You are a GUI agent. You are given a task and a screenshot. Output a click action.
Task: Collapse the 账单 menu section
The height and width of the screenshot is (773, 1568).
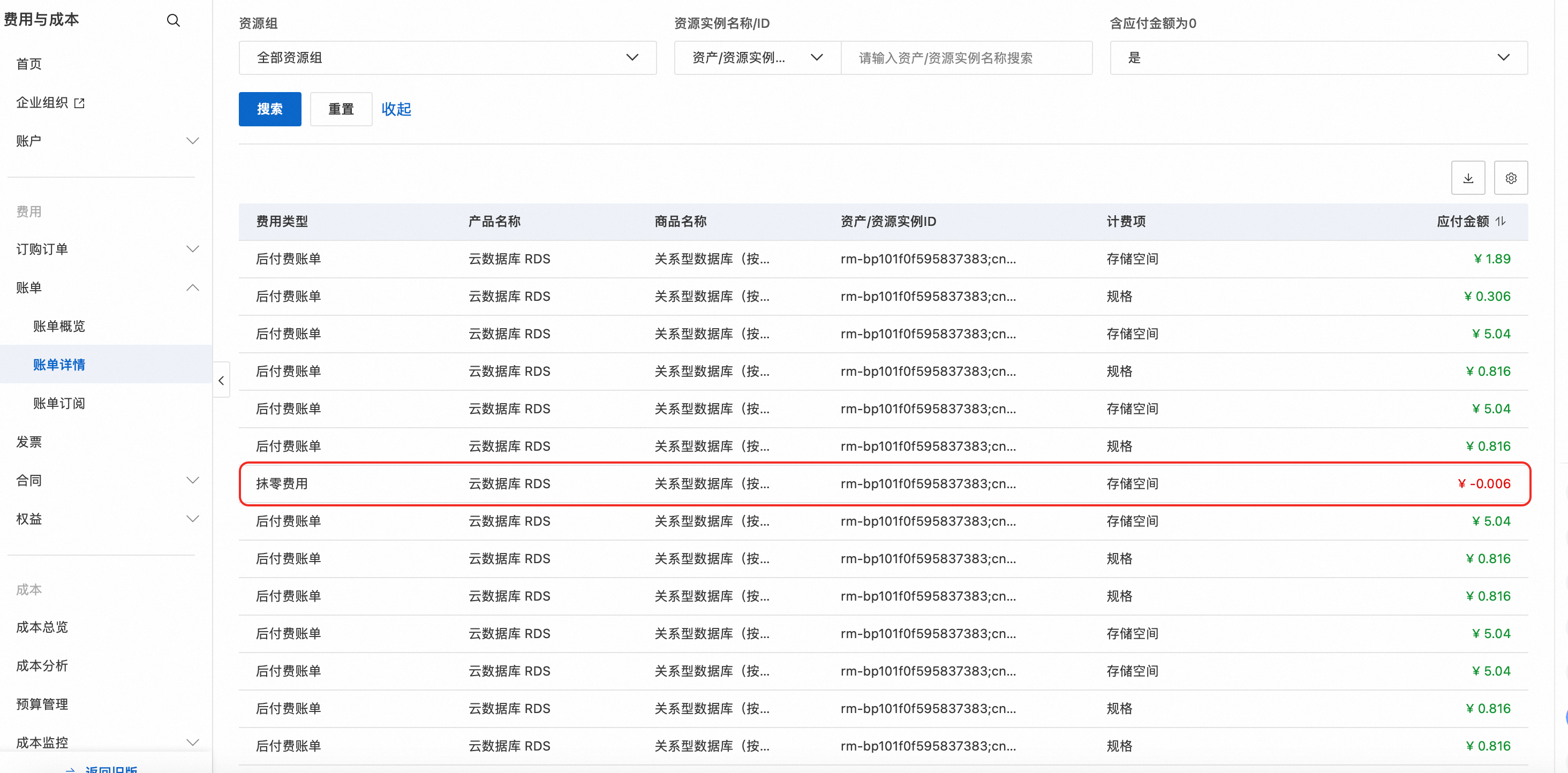point(192,287)
